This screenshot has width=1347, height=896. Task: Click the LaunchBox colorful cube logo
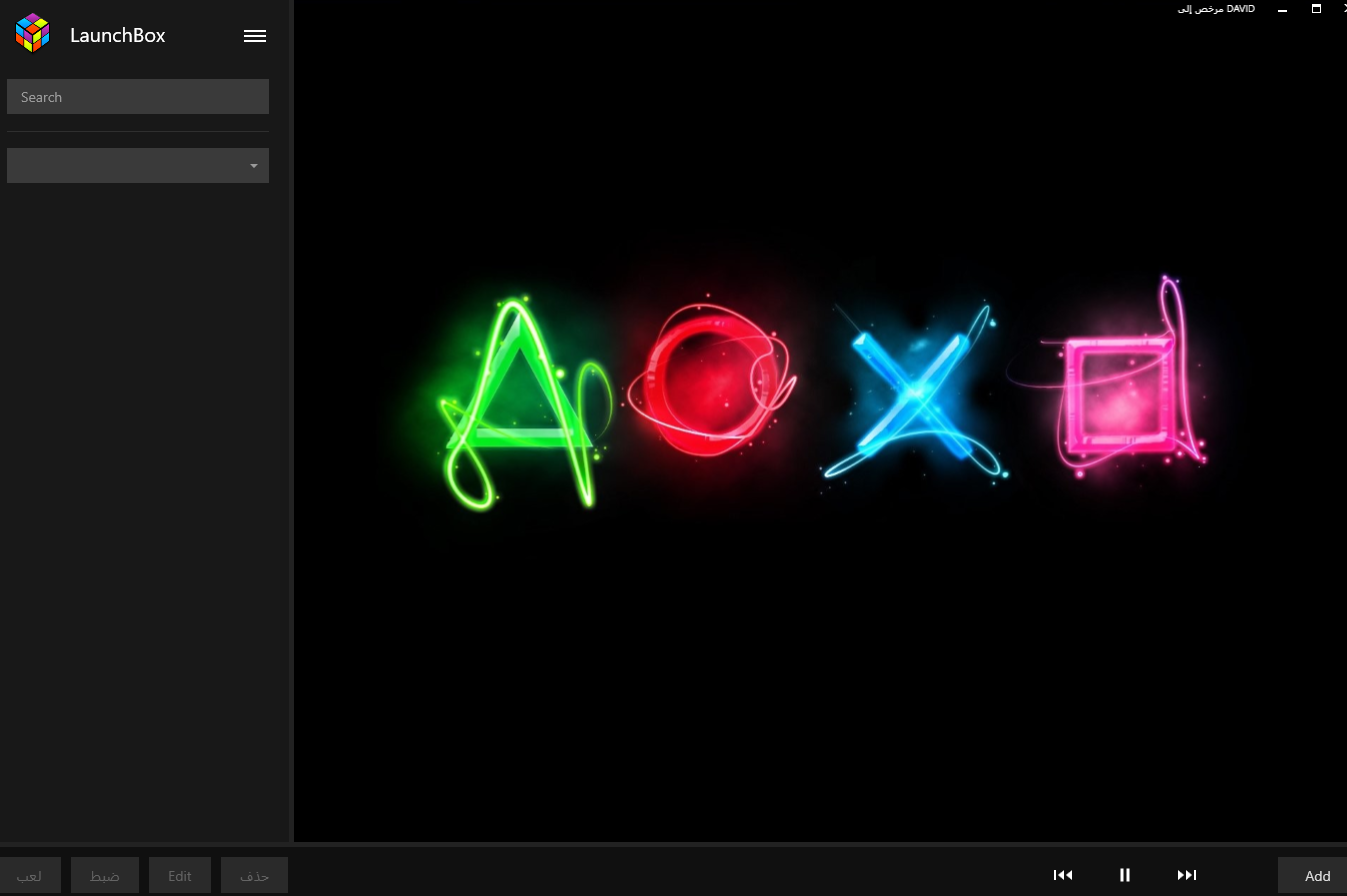[x=33, y=33]
